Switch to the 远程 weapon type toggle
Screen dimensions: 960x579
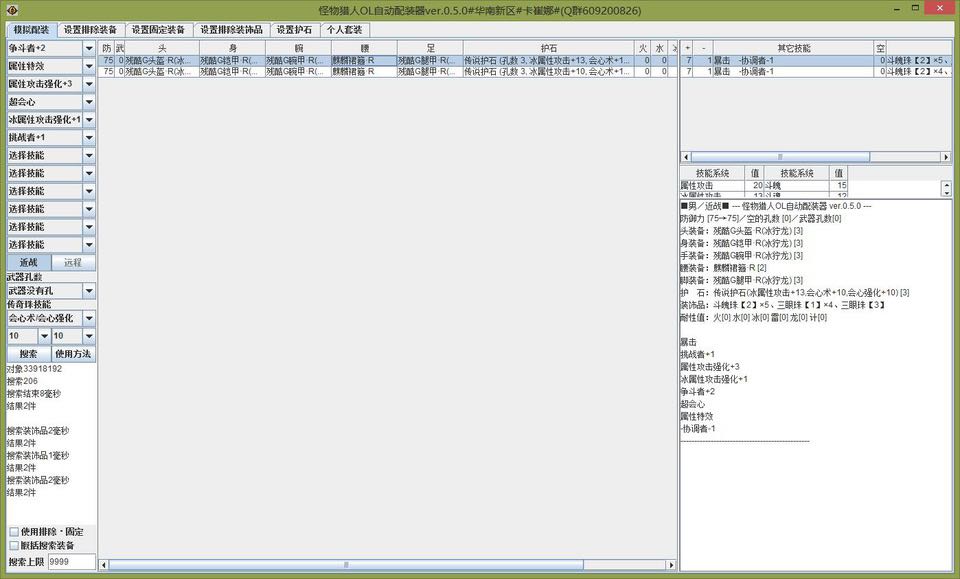(x=73, y=263)
